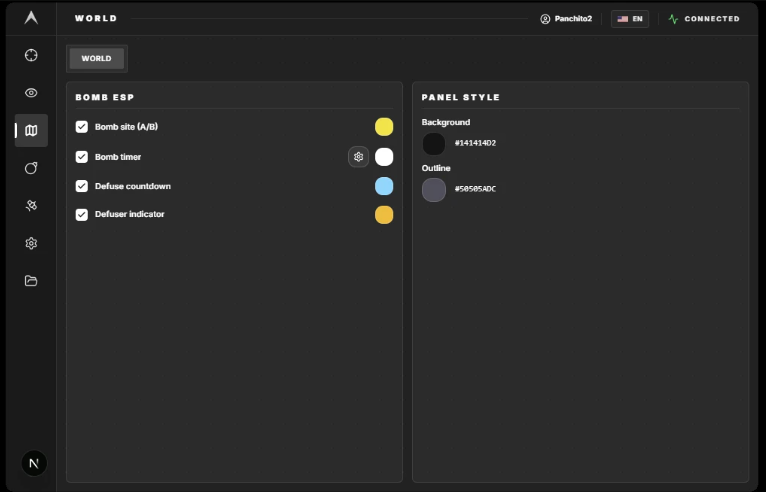766x492 pixels.
Task: Click the Defuser indicator label
Action: tap(129, 214)
